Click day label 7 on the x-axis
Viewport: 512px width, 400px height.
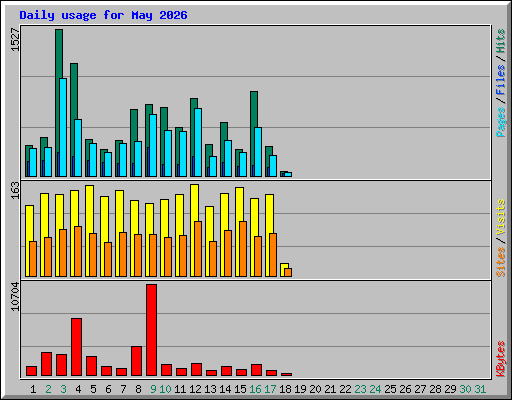[x=123, y=389]
